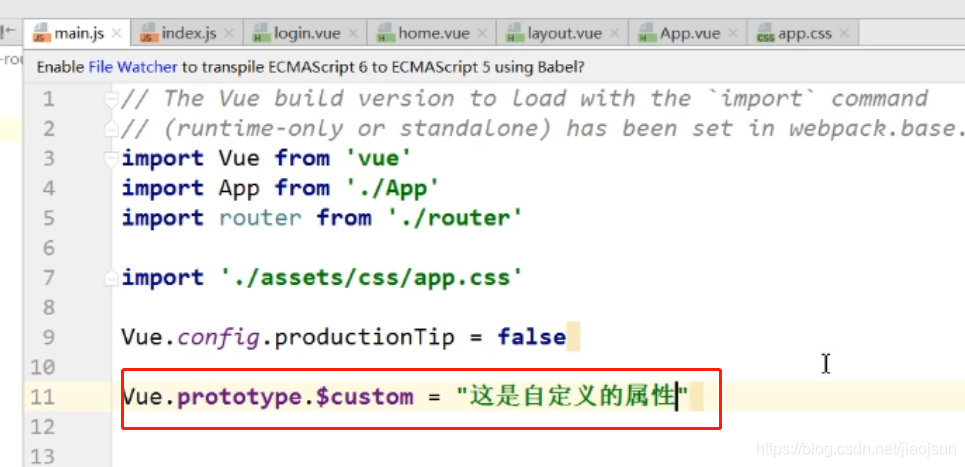Place cursor on 'vue' string in line 3
Image resolution: width=965 pixels, height=467 pixels.
coord(377,159)
